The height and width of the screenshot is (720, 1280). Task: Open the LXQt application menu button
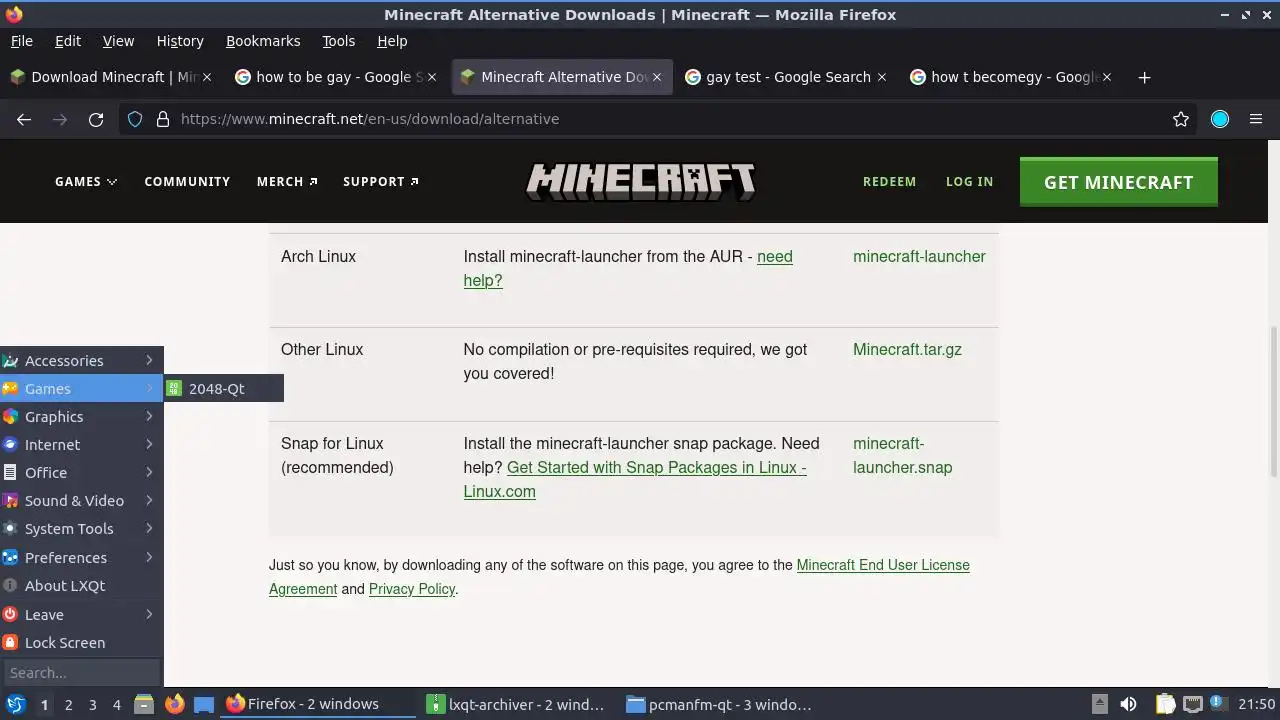click(x=15, y=705)
